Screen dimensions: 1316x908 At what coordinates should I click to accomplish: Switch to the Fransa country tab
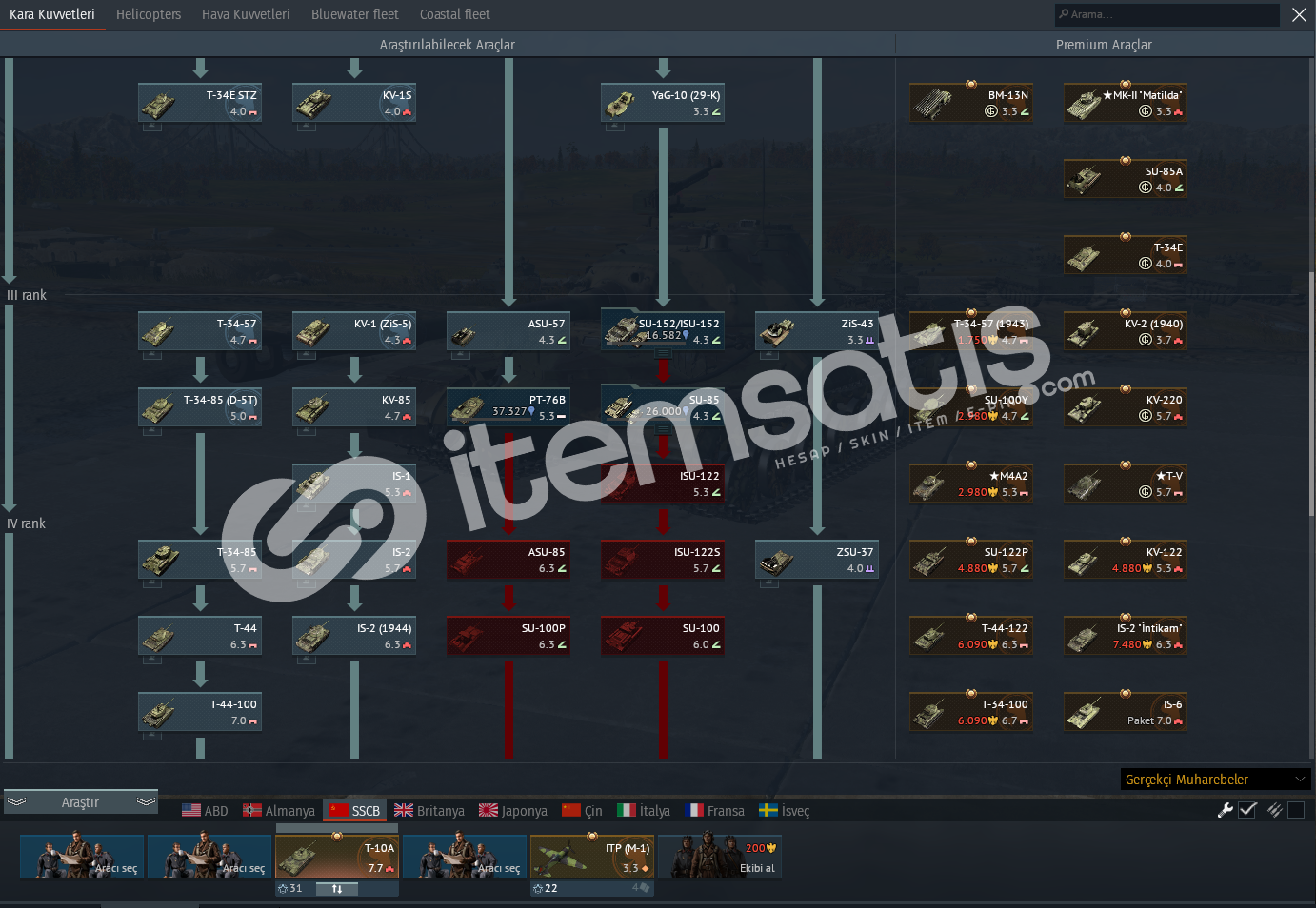tap(714, 811)
